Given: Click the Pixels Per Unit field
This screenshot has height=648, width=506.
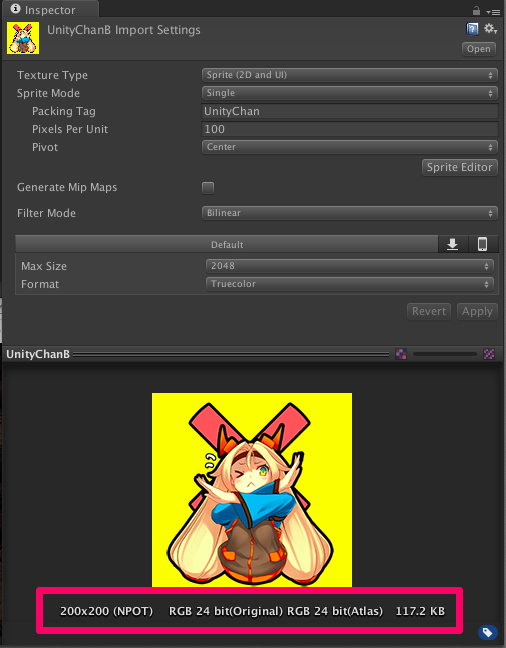Looking at the screenshot, I should [x=350, y=129].
